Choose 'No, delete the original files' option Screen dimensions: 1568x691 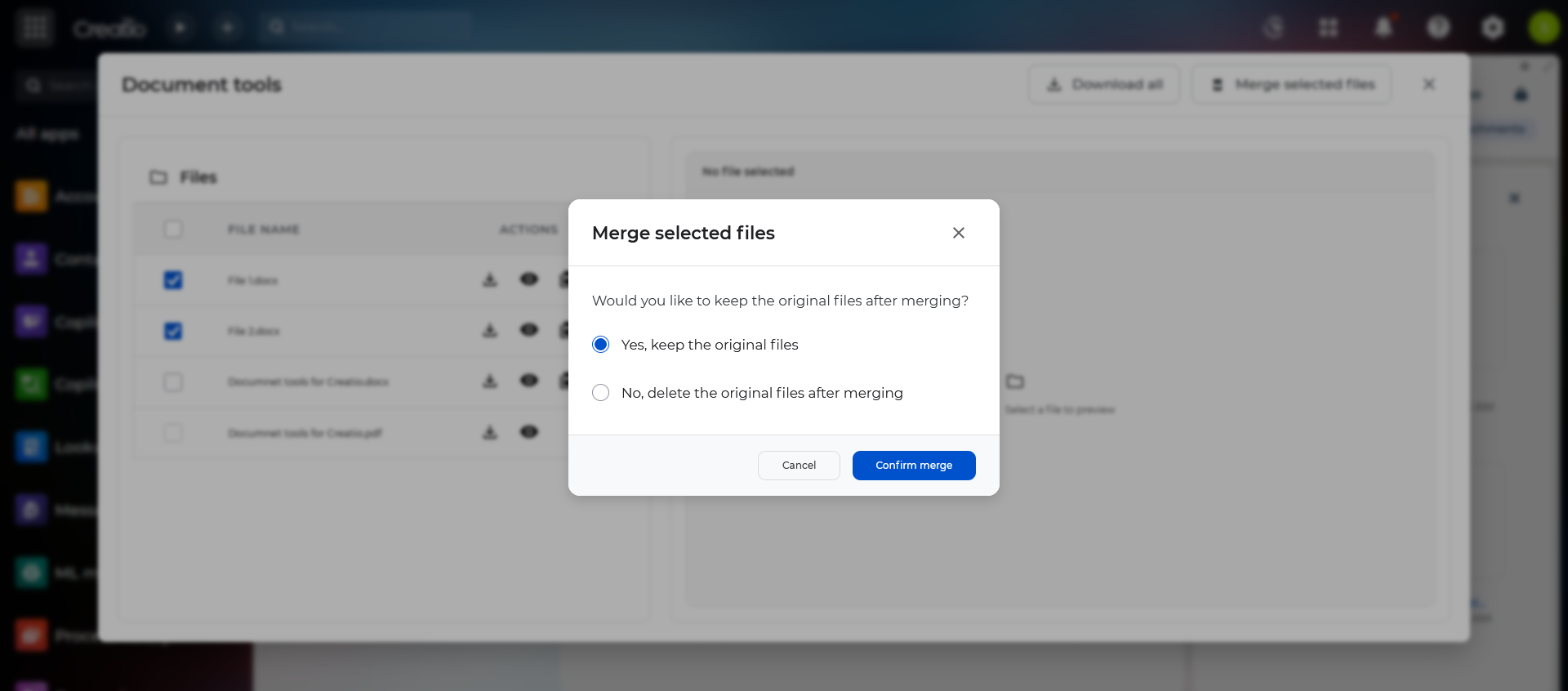click(x=601, y=393)
